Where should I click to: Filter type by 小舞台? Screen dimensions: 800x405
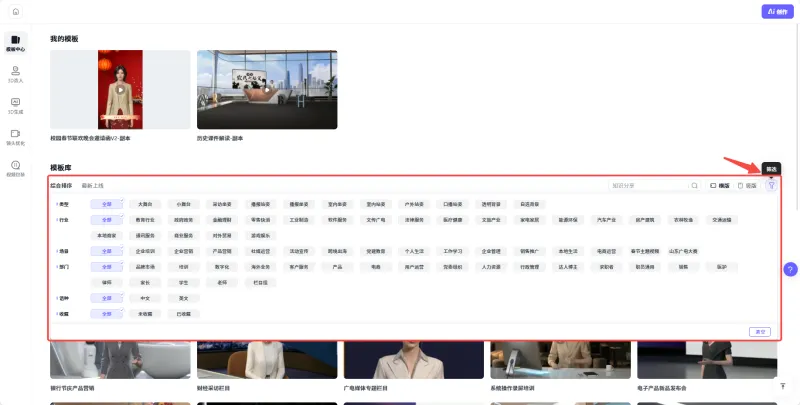point(184,204)
